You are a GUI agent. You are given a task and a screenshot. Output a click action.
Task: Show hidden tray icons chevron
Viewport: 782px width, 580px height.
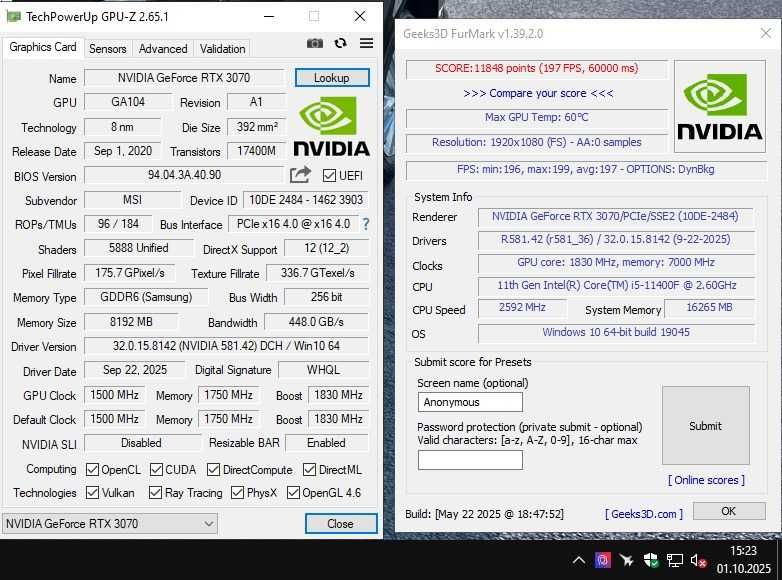tap(579, 561)
